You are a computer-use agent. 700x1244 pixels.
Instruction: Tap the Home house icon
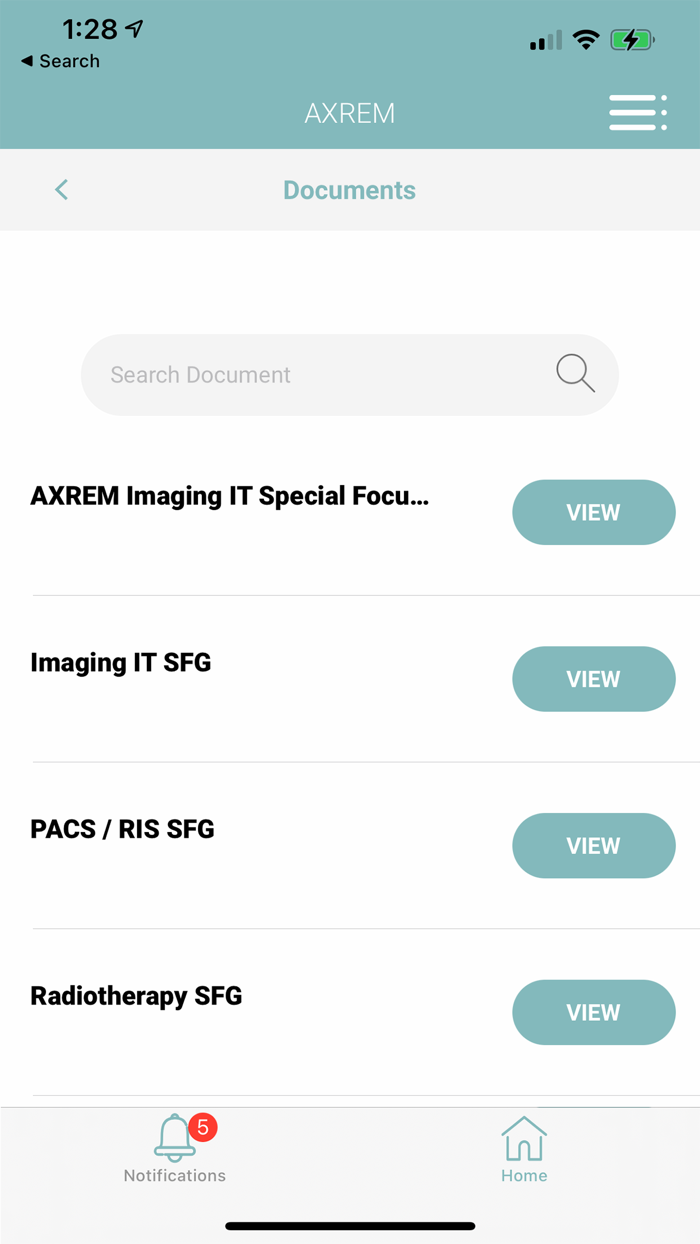(x=524, y=1138)
